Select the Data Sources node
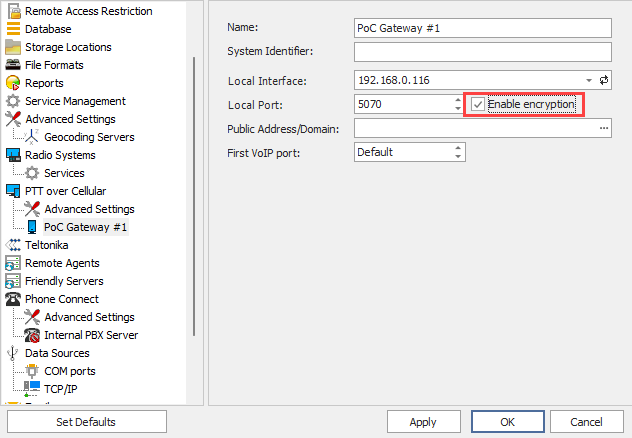This screenshot has height=438, width=632. [x=57, y=353]
